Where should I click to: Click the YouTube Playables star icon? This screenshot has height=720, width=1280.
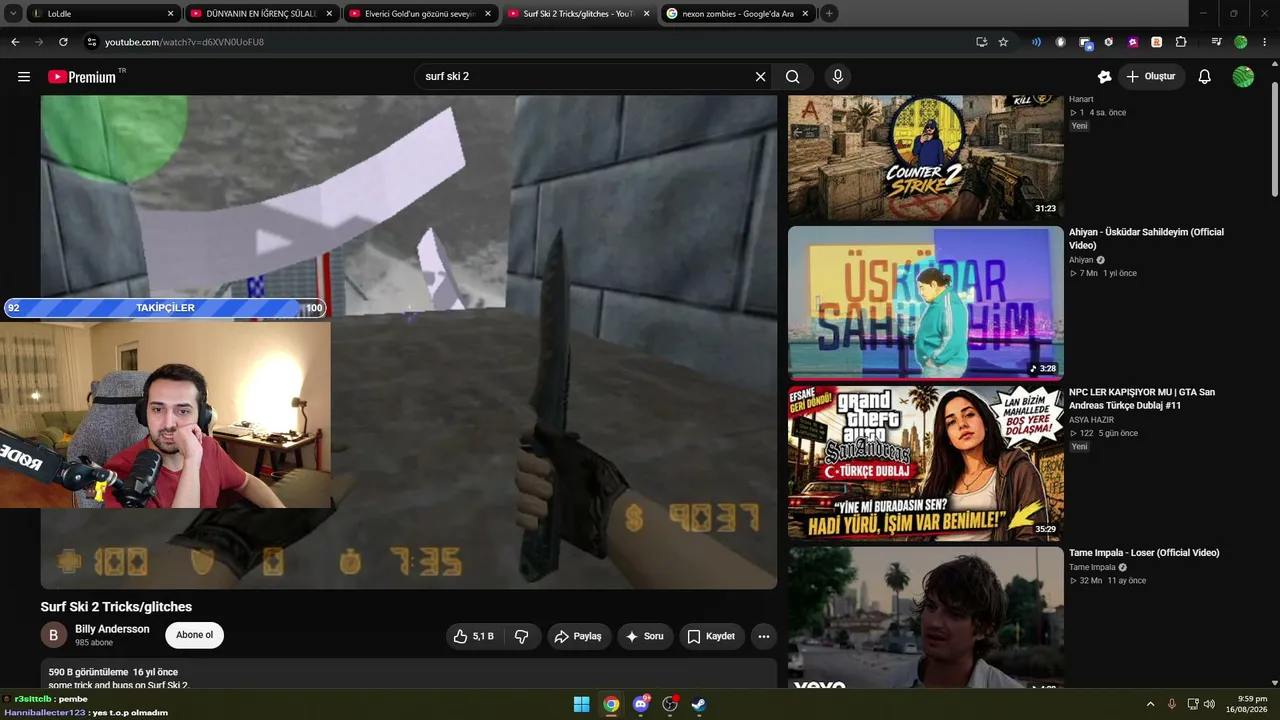point(1105,77)
